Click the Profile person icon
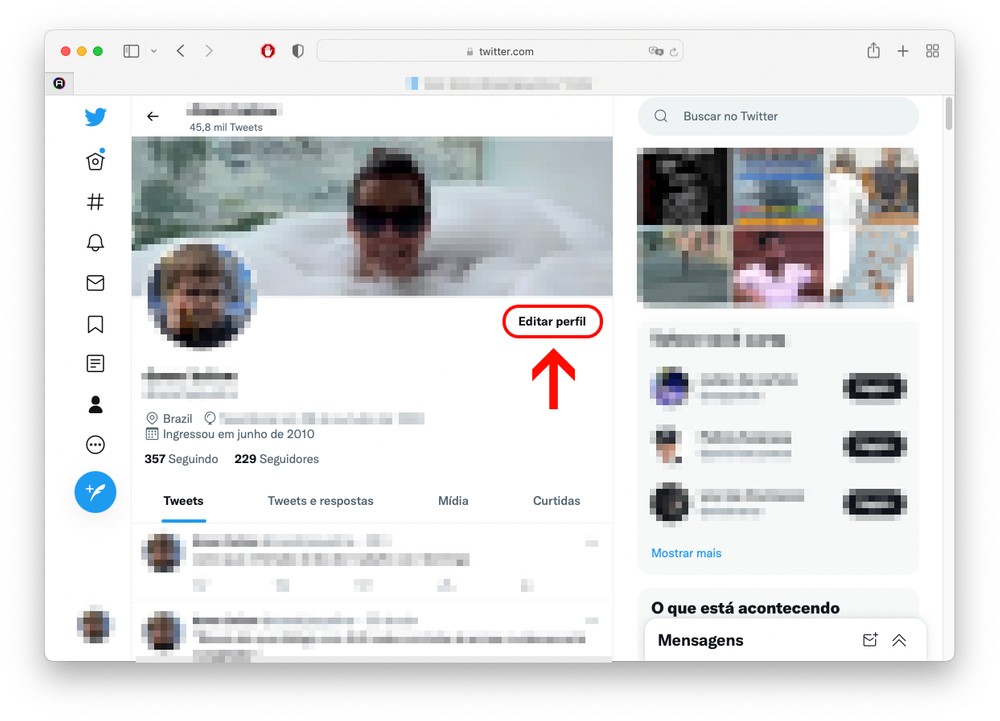Viewport: 1000px width, 721px height. 95,404
